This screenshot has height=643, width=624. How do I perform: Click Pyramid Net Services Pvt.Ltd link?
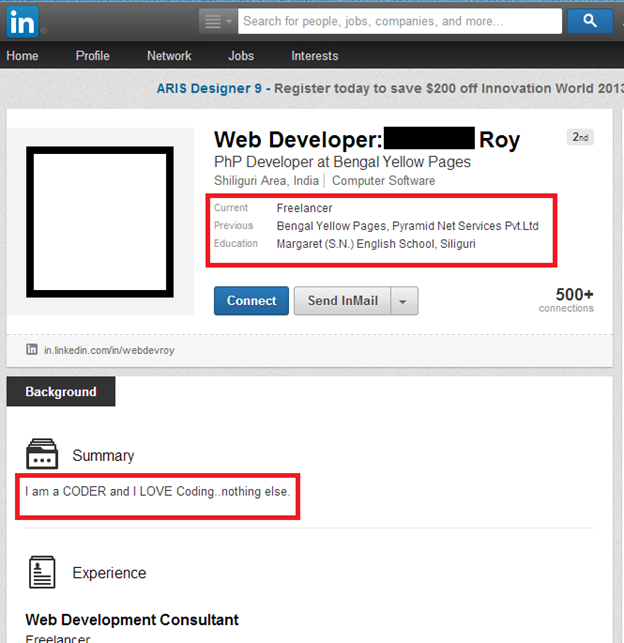pos(465,226)
